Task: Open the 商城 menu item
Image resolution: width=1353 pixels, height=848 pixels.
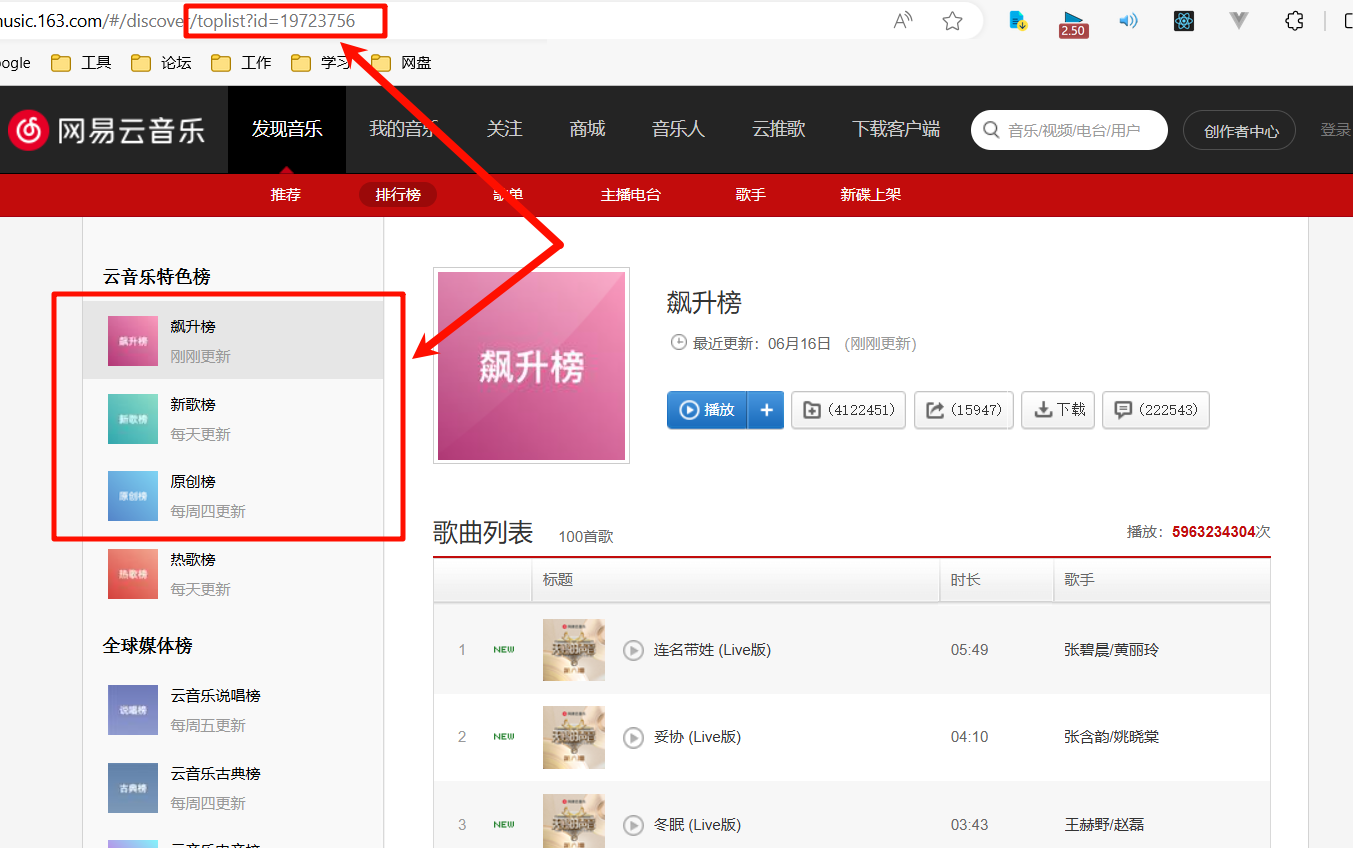Action: coord(587,129)
